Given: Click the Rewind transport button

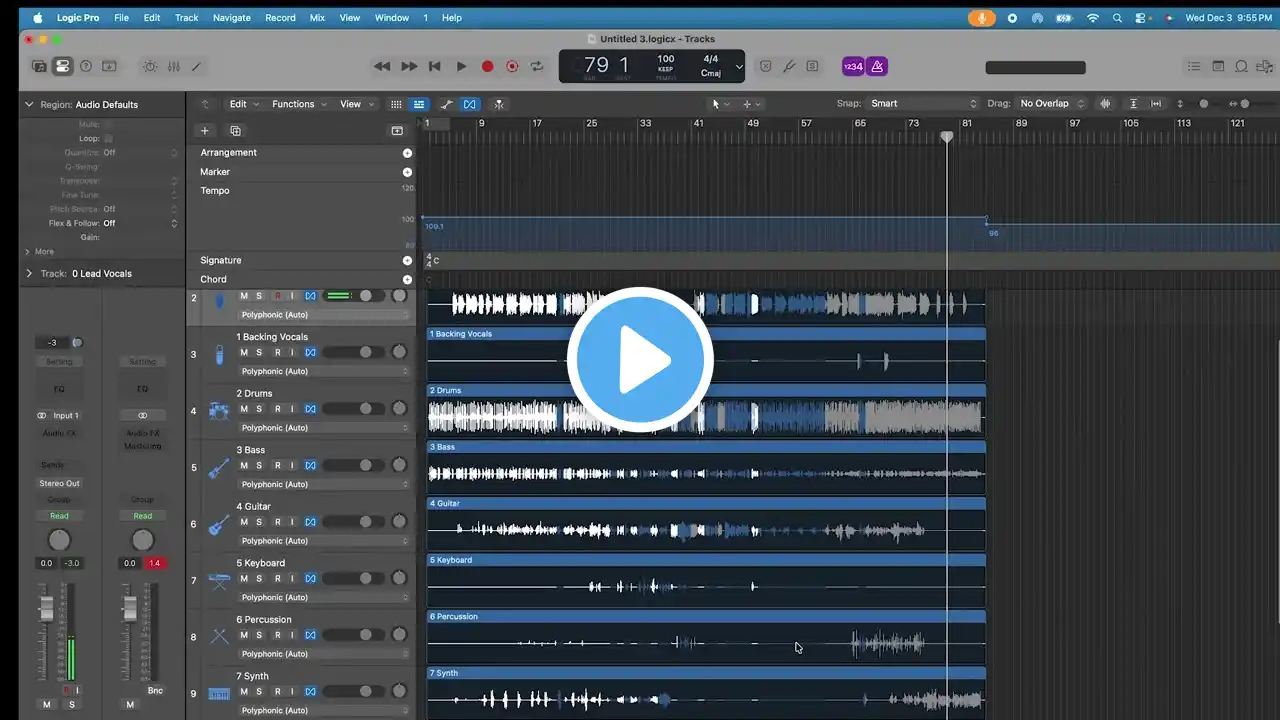Looking at the screenshot, I should tap(382, 67).
